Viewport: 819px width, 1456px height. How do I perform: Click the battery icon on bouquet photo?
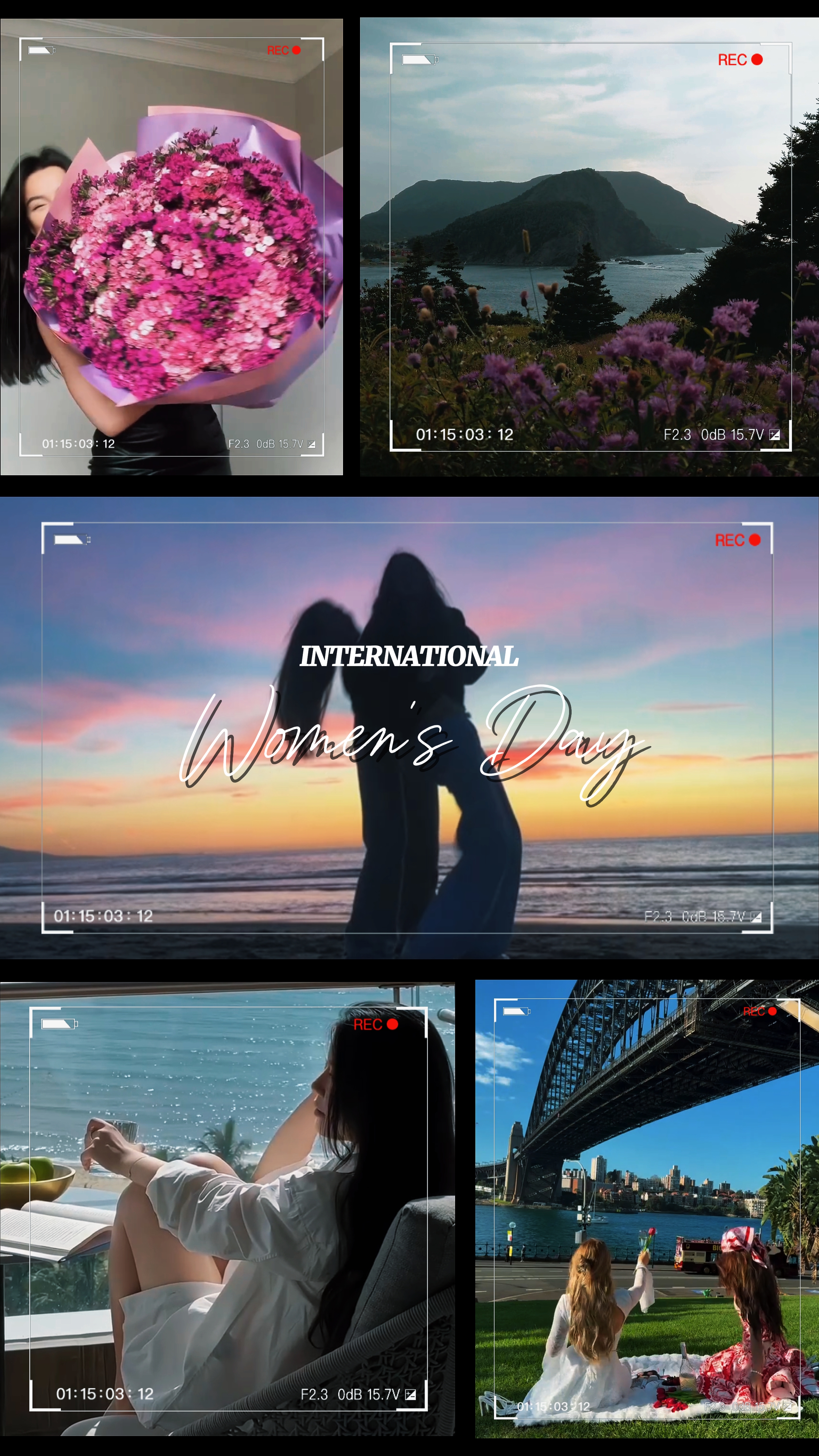pyautogui.click(x=41, y=50)
